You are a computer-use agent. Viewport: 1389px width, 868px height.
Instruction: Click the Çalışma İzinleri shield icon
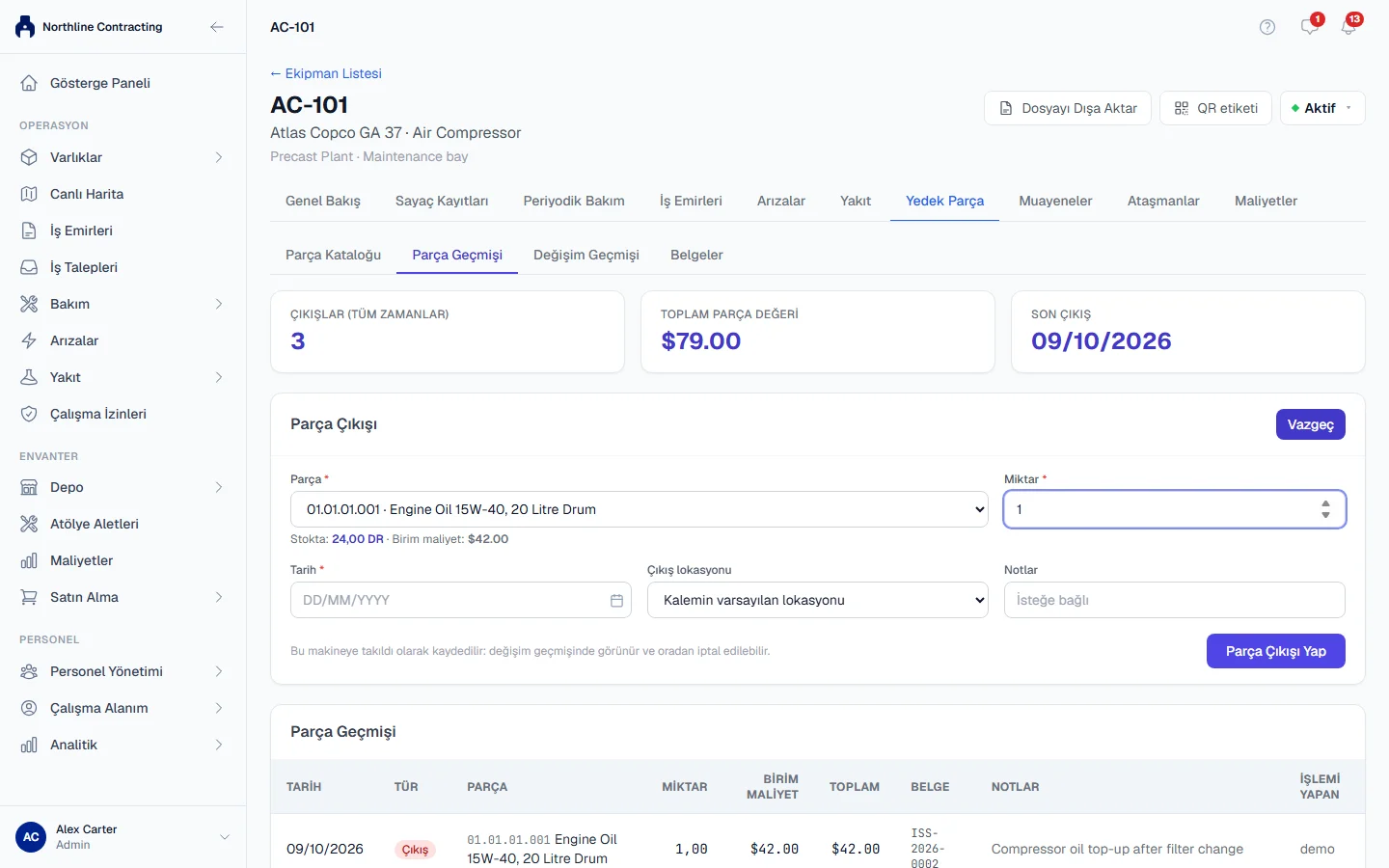pos(29,414)
